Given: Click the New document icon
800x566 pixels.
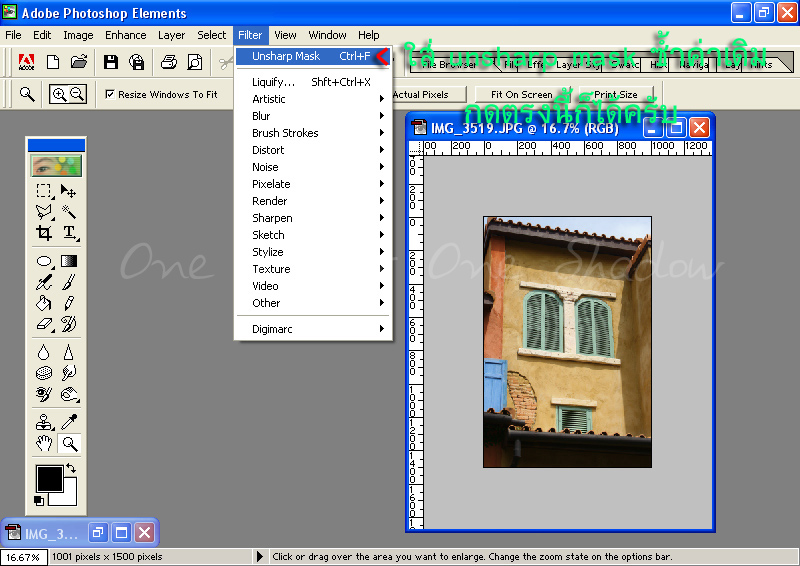Looking at the screenshot, I should pyautogui.click(x=53, y=62).
